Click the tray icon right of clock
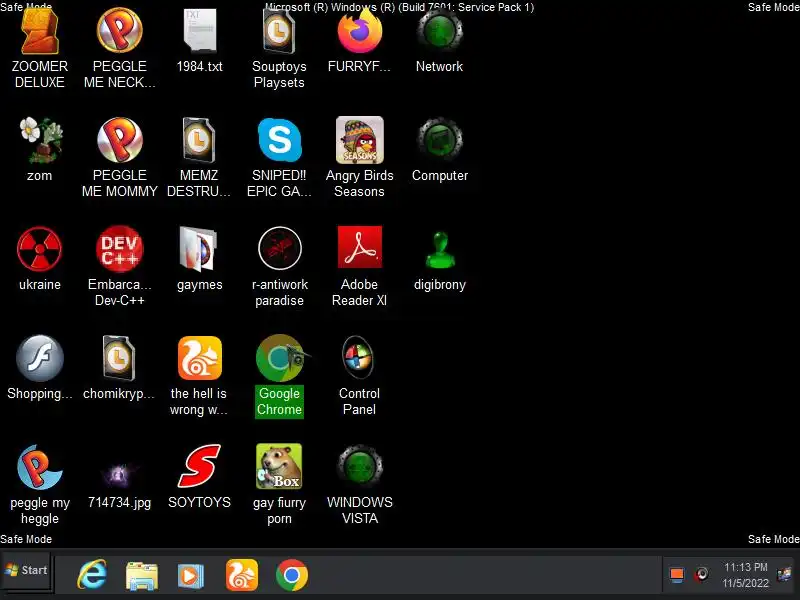The width and height of the screenshot is (800, 600). point(784,575)
